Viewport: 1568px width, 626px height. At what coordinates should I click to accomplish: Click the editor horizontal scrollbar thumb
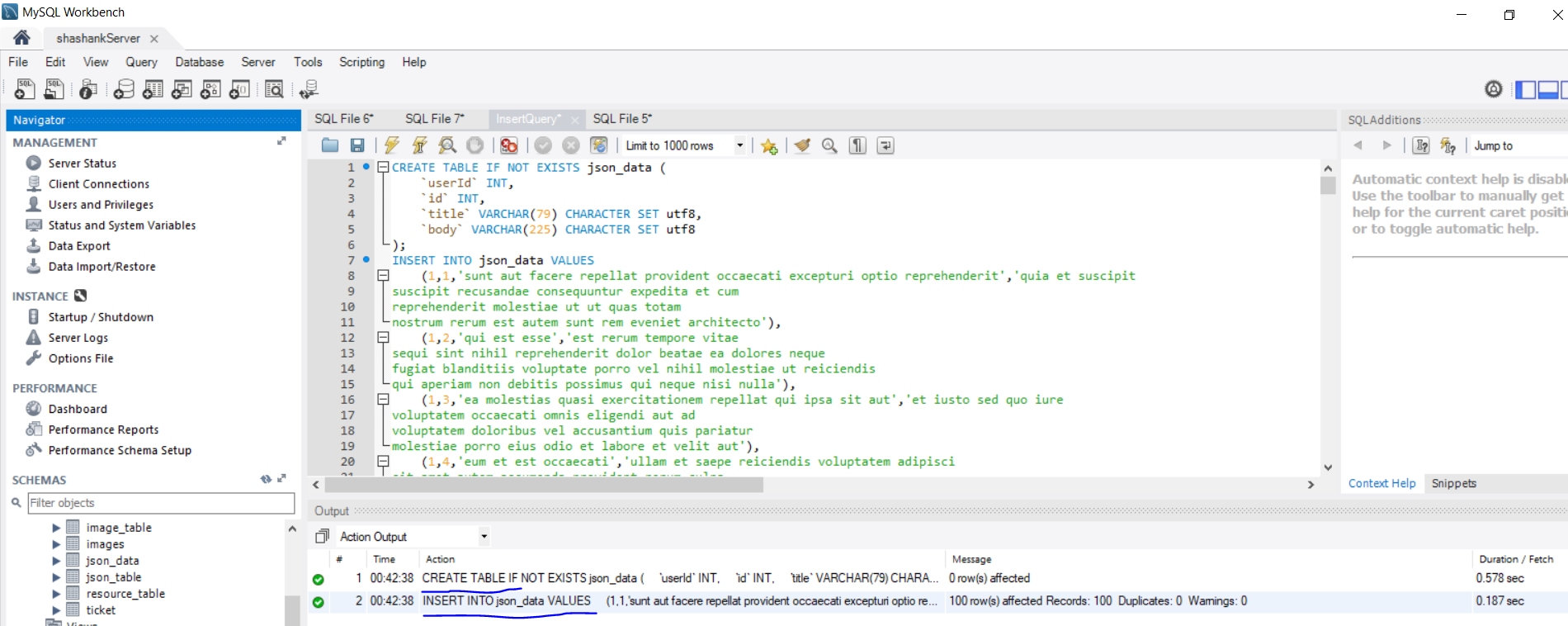click(x=544, y=485)
